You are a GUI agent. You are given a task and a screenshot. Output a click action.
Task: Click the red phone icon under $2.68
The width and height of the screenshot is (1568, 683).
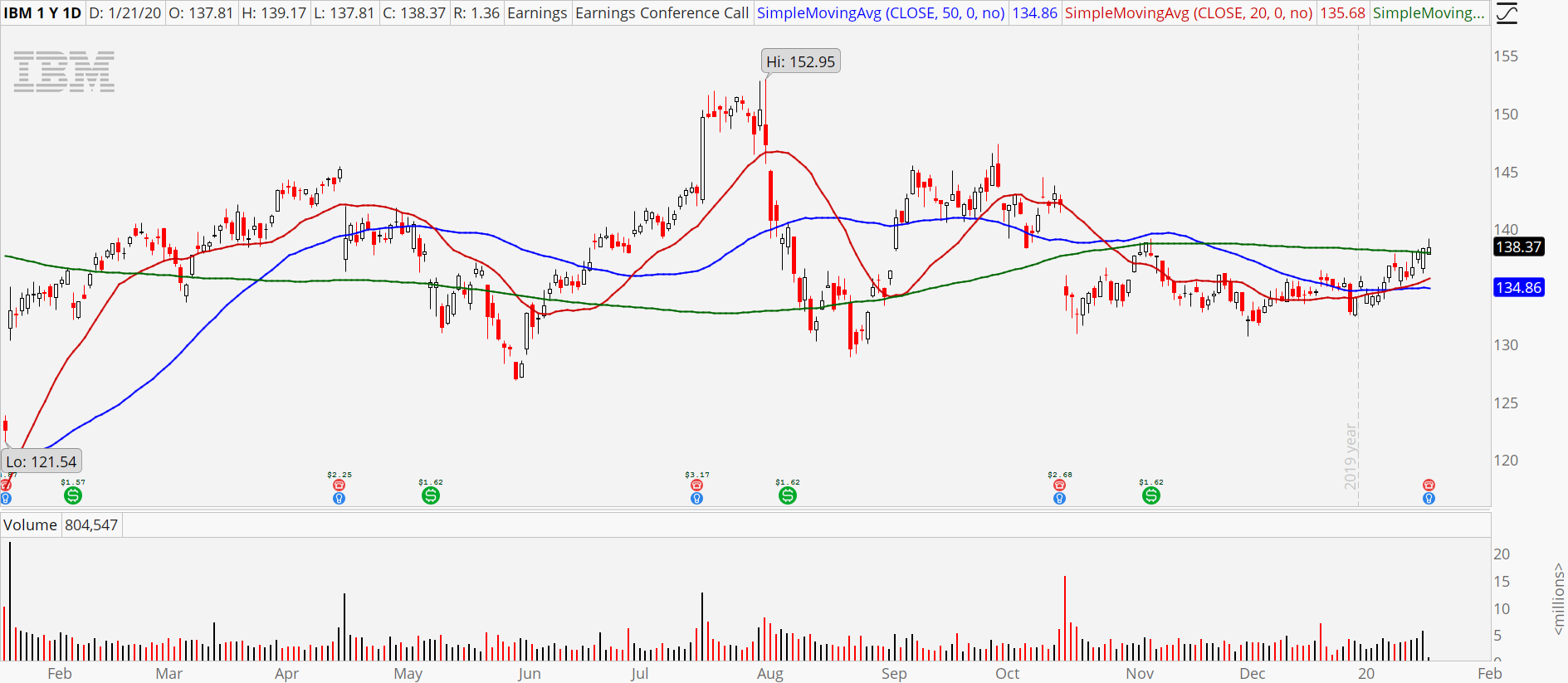pyautogui.click(x=1059, y=485)
